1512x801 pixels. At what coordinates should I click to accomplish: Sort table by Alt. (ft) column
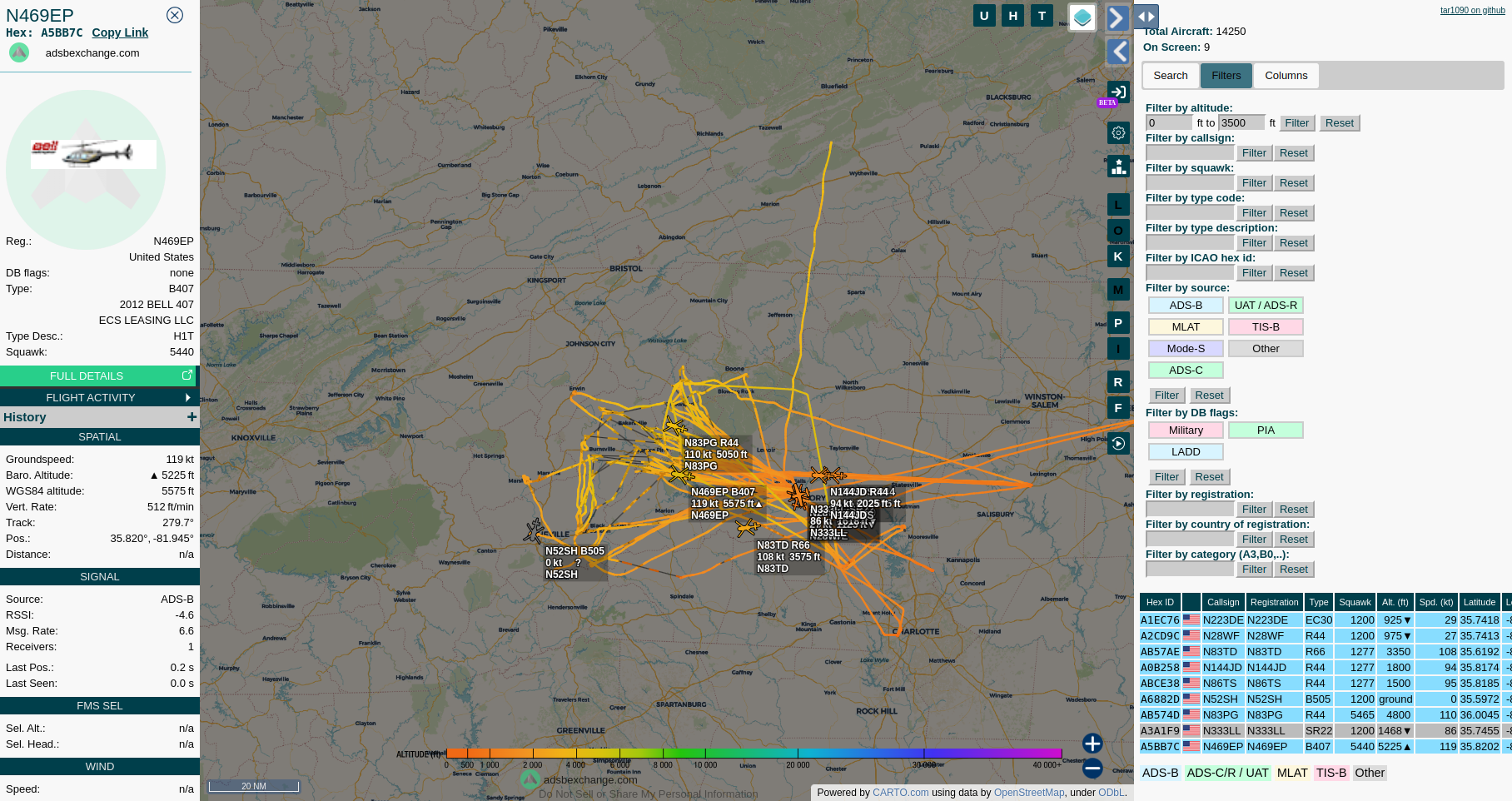pos(1395,602)
